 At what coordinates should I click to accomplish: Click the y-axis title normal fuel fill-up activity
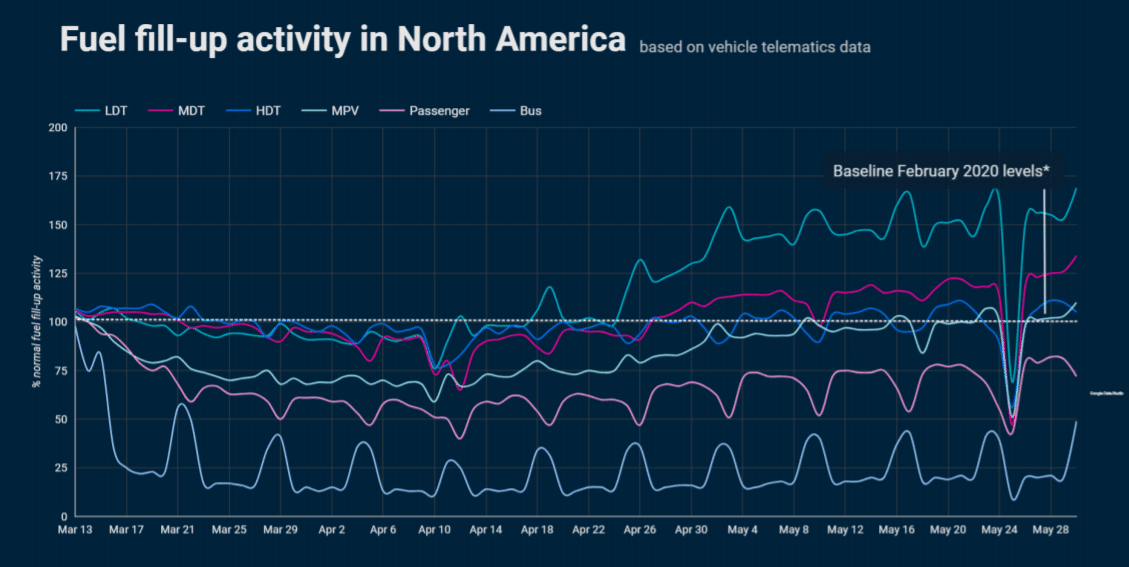pyautogui.click(x=37, y=322)
